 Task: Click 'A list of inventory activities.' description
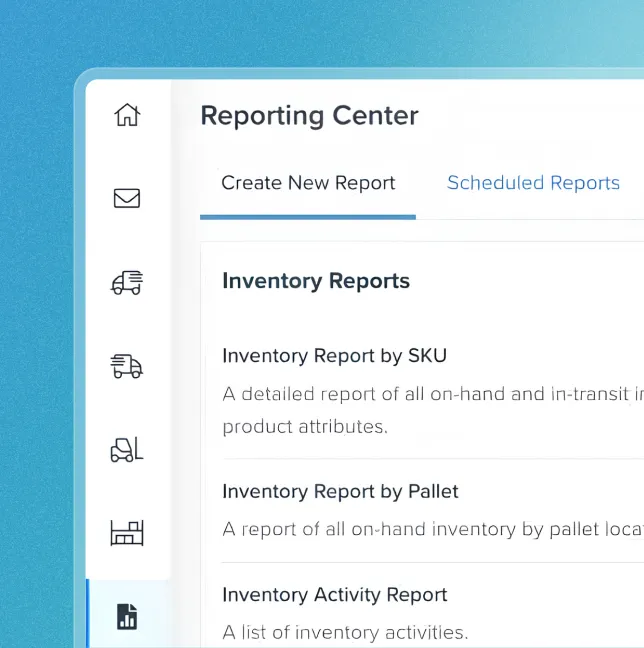point(345,632)
